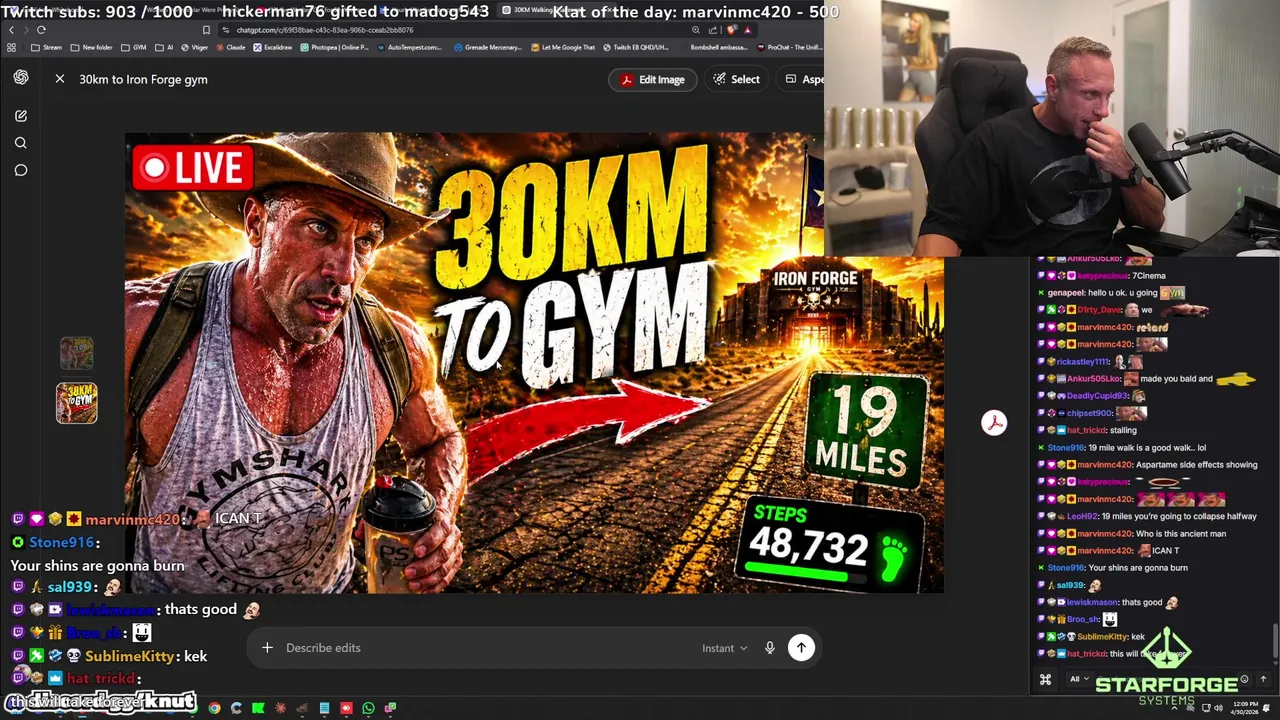The image size is (1280, 720).
Task: Show hidden system tray icons chevron
Action: 1174,708
